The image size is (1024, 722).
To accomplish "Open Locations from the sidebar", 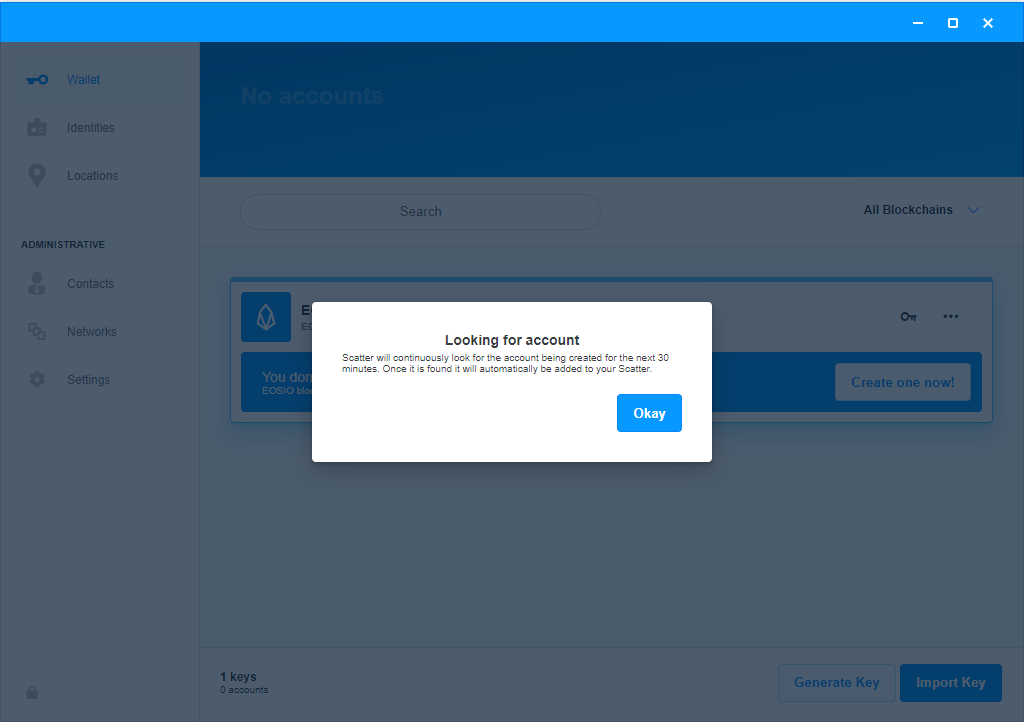I will point(99,176).
